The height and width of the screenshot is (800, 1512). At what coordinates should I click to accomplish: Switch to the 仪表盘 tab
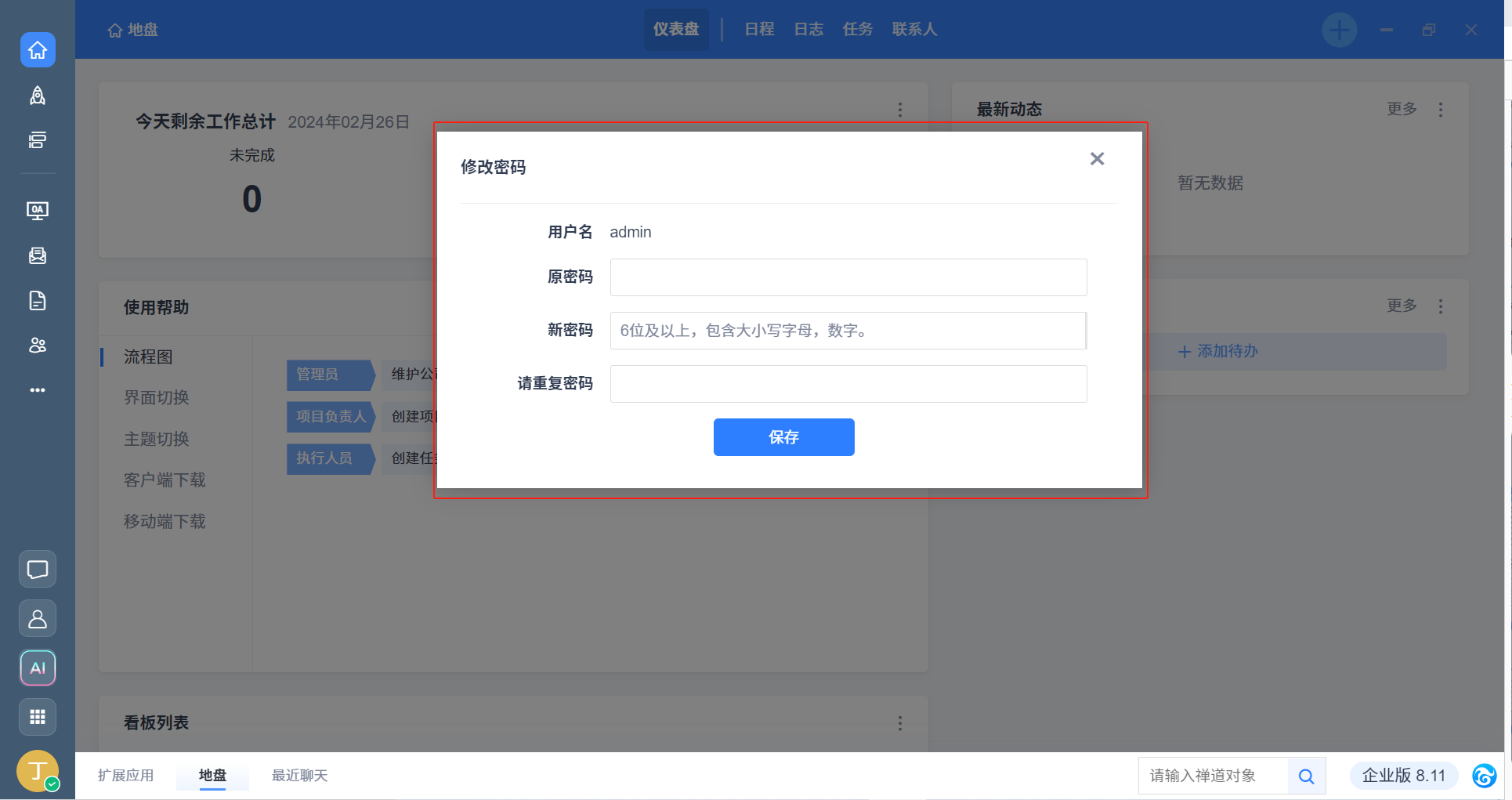[x=676, y=30]
